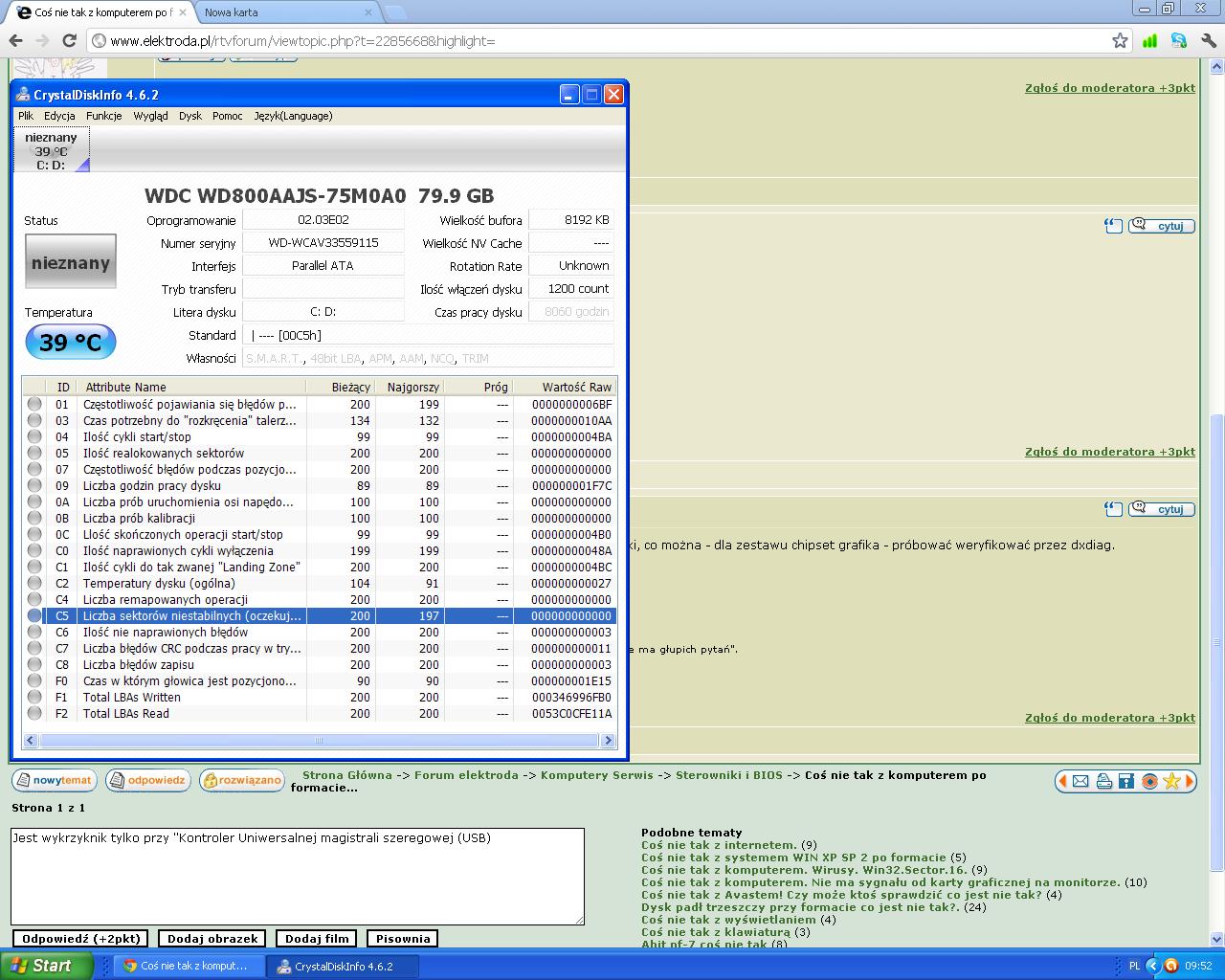
Task: Open 'Coś nie tak z wyświetlaniem' related topic
Action: pyautogui.click(x=728, y=920)
